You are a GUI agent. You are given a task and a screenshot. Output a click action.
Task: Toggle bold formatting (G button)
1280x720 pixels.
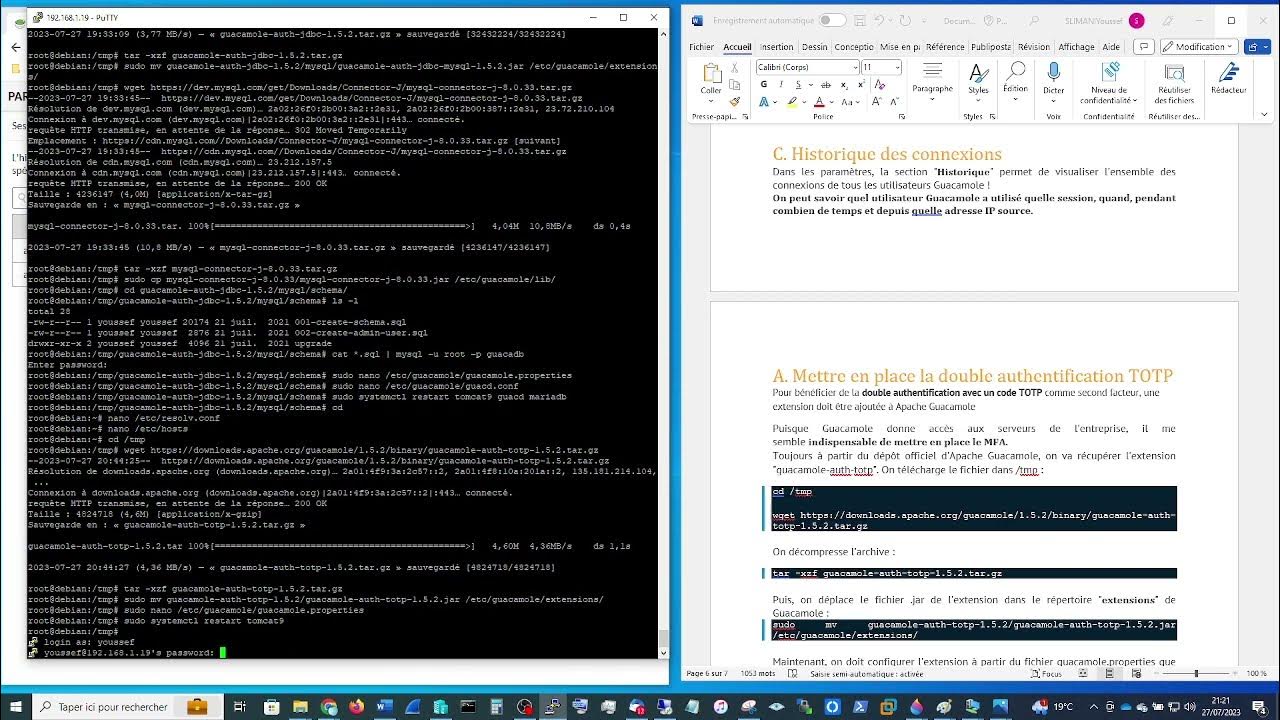click(764, 85)
